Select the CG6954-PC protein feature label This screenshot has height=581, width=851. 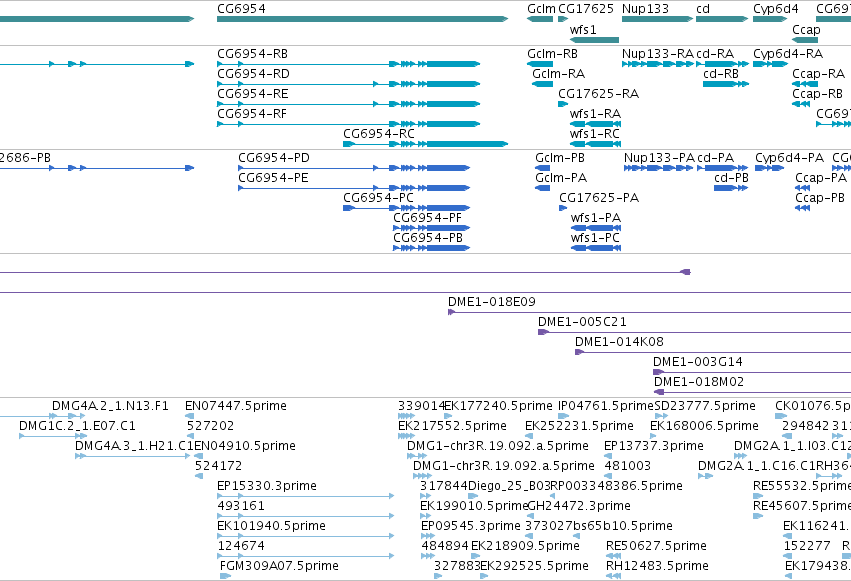[378, 197]
